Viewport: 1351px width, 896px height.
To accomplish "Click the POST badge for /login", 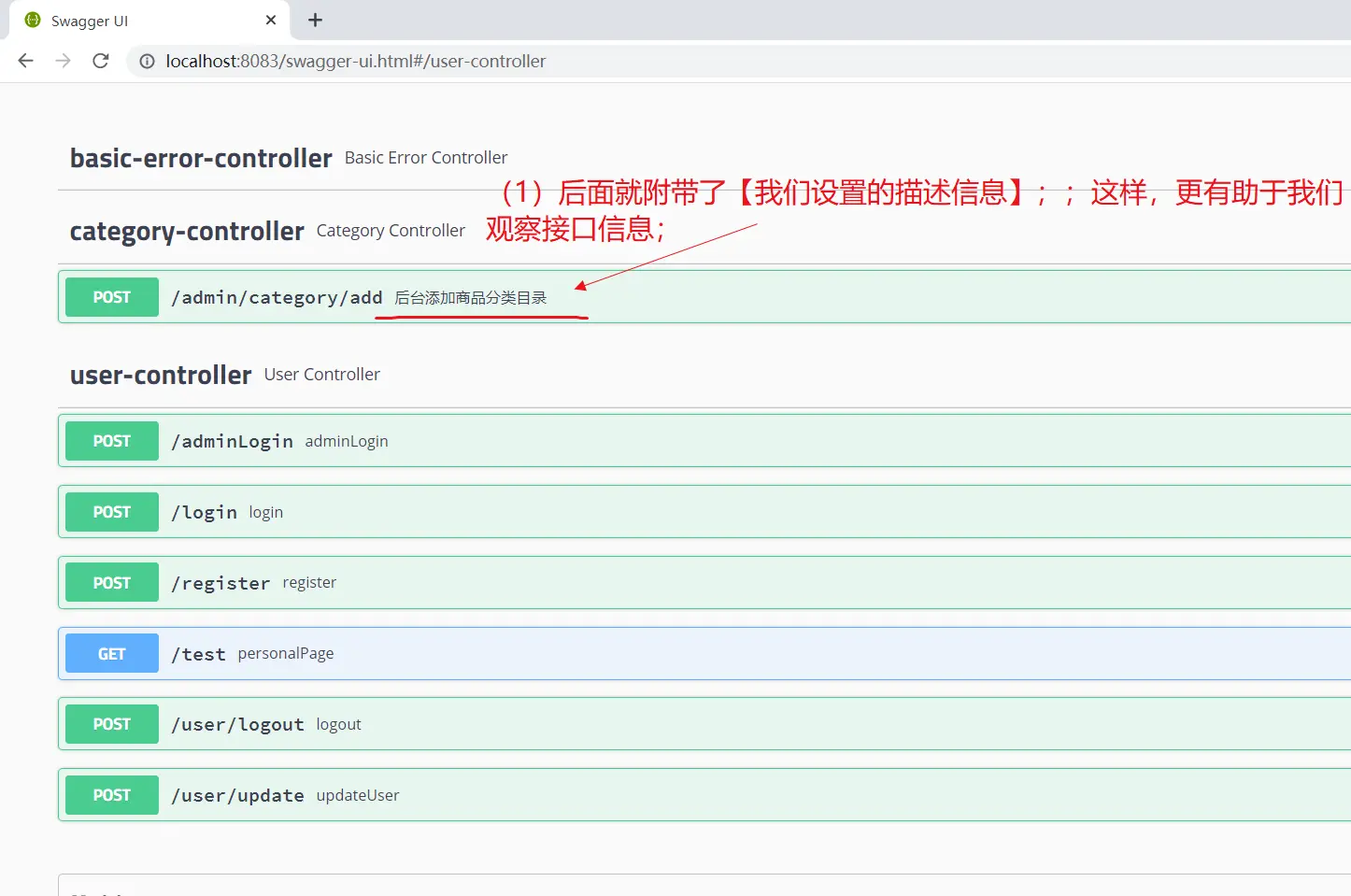I will (112, 512).
